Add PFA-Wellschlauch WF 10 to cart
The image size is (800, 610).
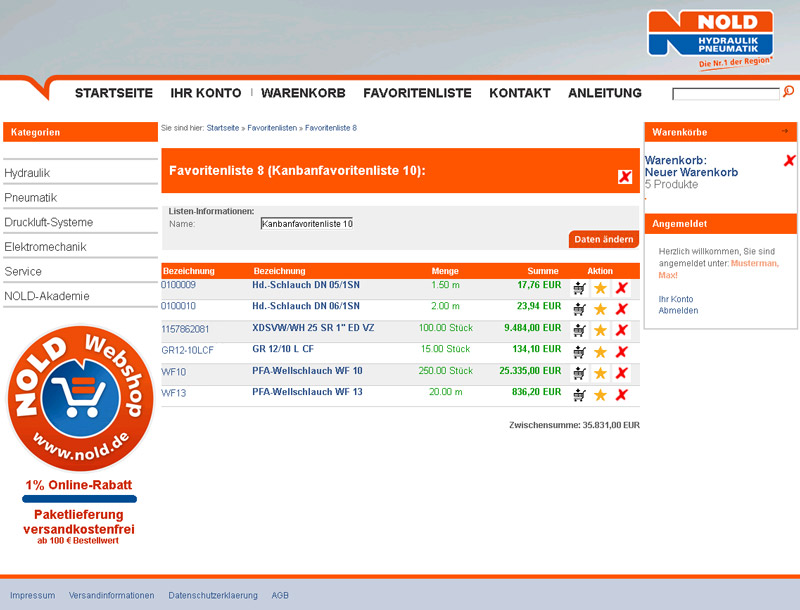click(579, 373)
